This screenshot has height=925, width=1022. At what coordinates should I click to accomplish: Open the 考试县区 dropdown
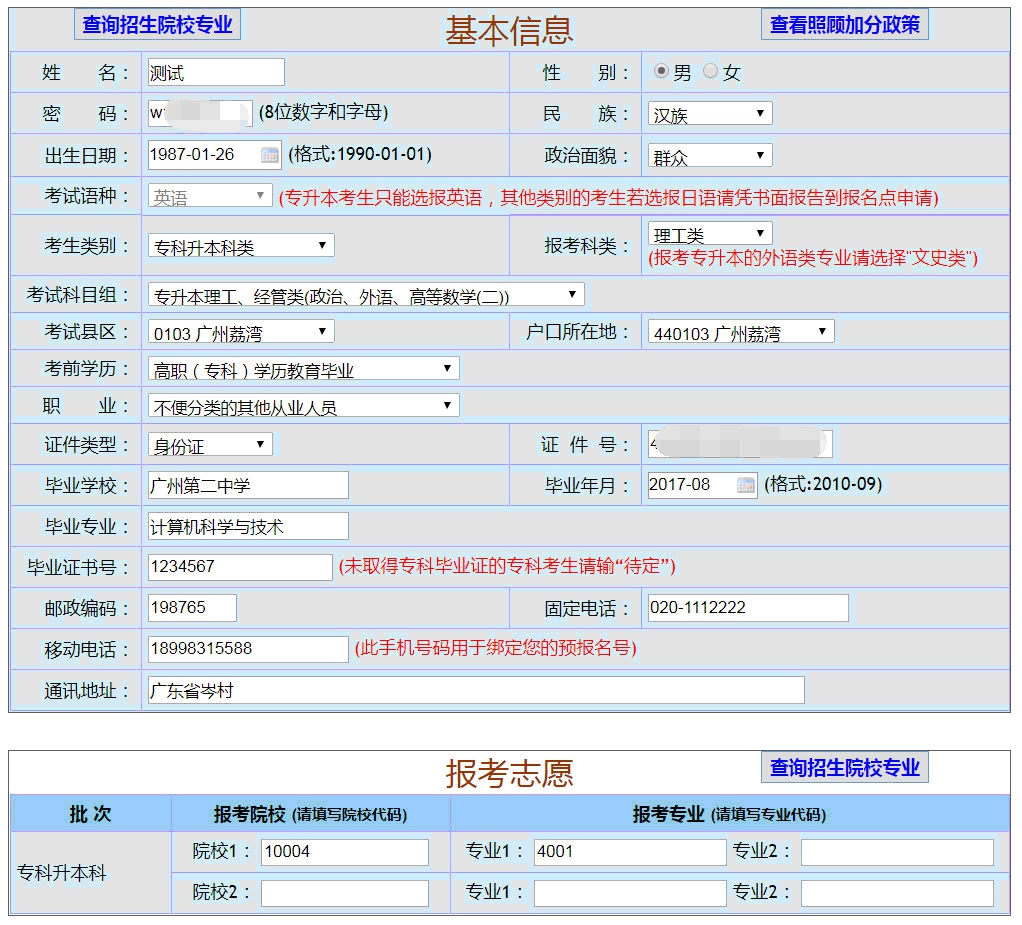241,332
